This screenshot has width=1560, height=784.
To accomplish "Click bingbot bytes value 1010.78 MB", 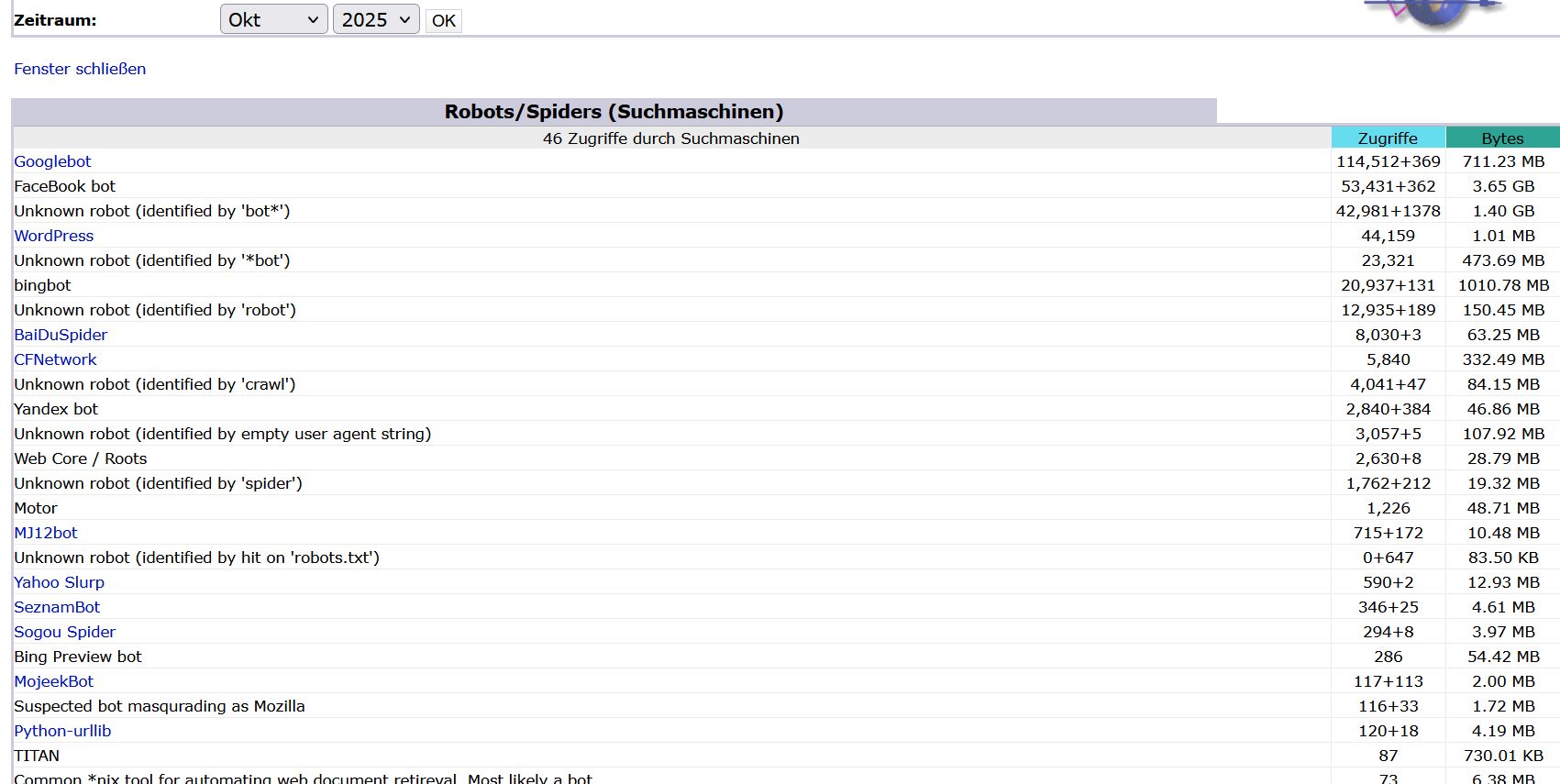I will point(1503,285).
